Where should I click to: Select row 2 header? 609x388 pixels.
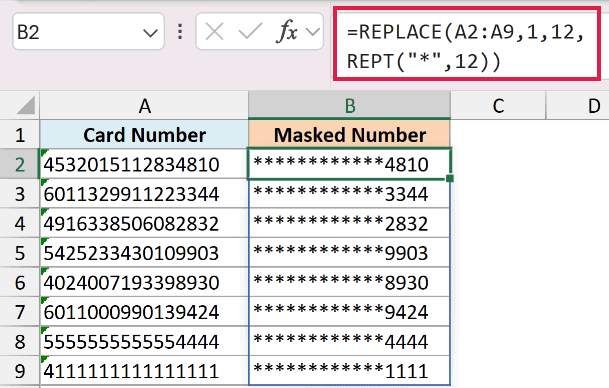click(20, 164)
